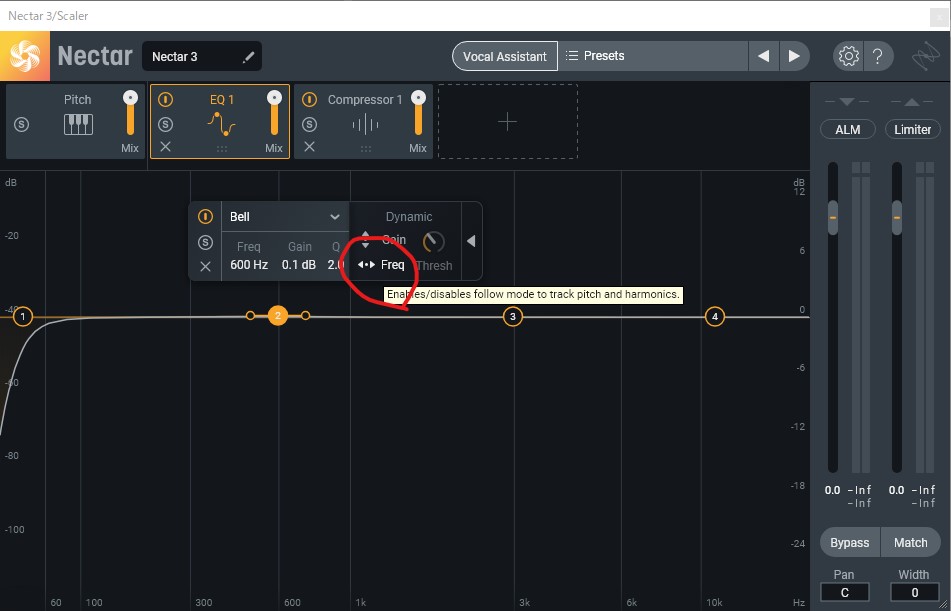The height and width of the screenshot is (611, 951).
Task: Click the iZotope logo in the corner
Action: click(926, 56)
